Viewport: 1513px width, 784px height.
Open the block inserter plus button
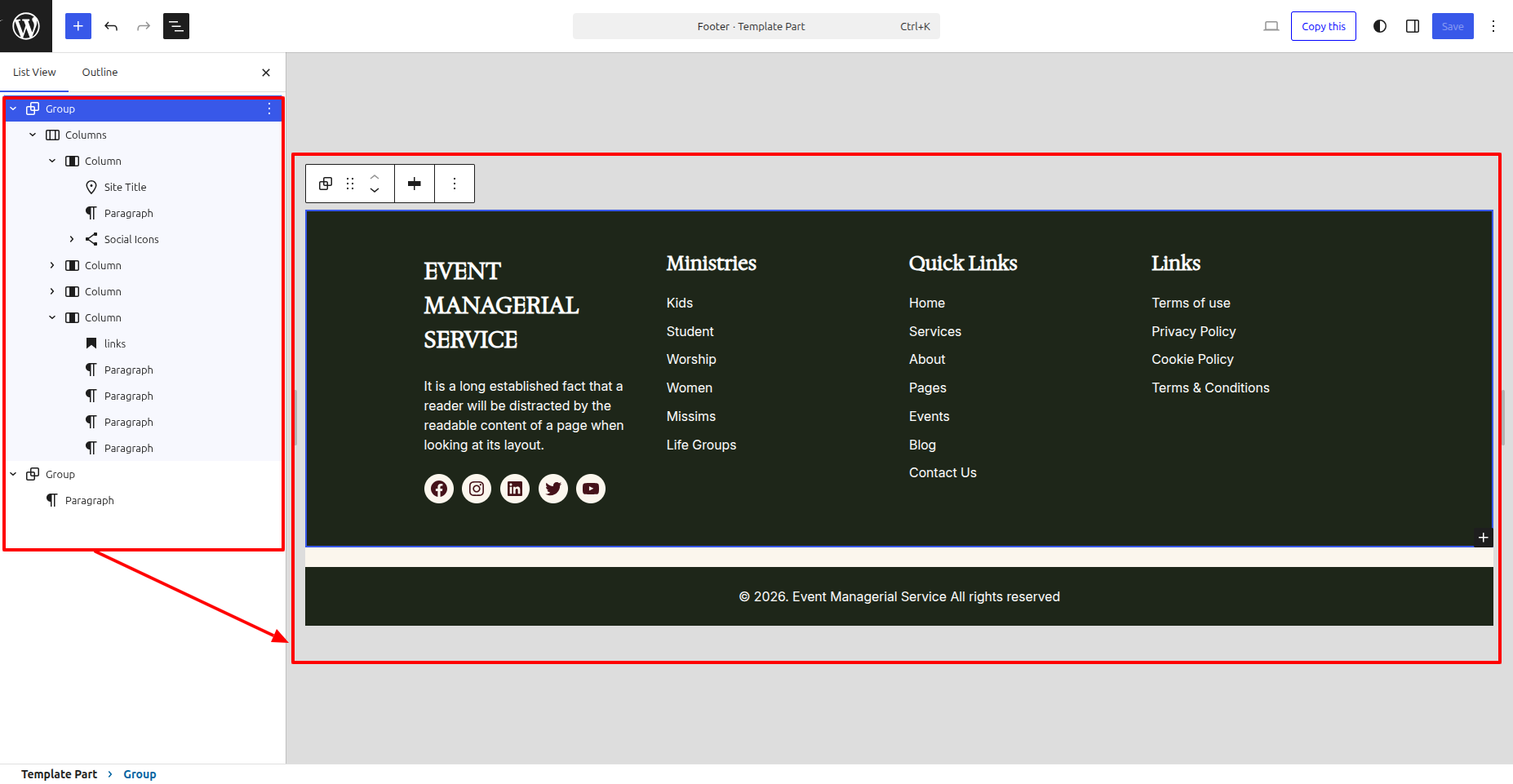click(x=78, y=26)
